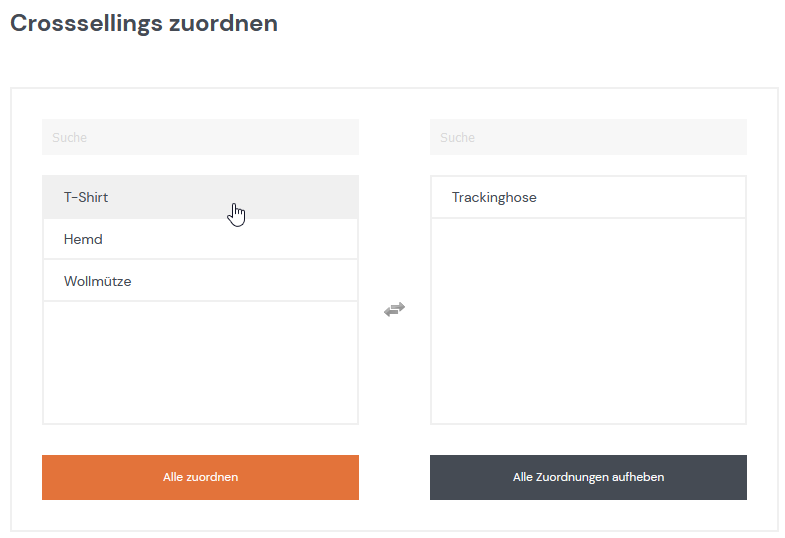Click the orange Alle zuordnen button
The width and height of the screenshot is (785, 538).
click(x=200, y=477)
